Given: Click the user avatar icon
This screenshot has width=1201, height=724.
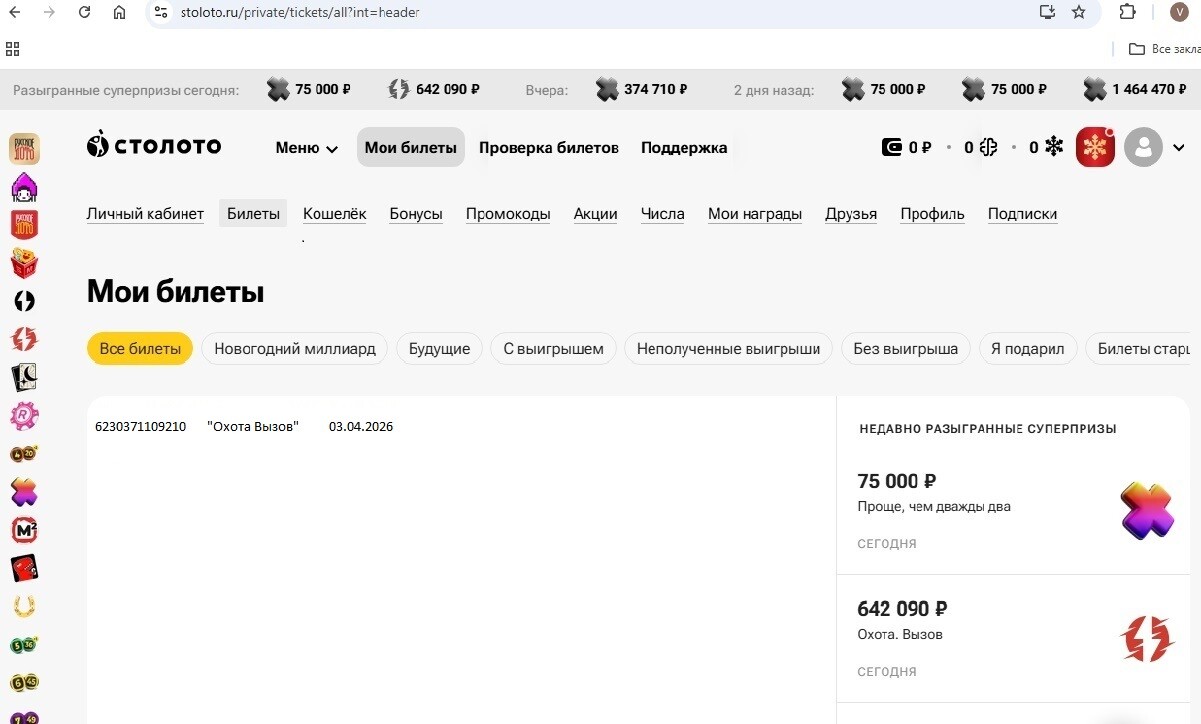Looking at the screenshot, I should pos(1143,147).
